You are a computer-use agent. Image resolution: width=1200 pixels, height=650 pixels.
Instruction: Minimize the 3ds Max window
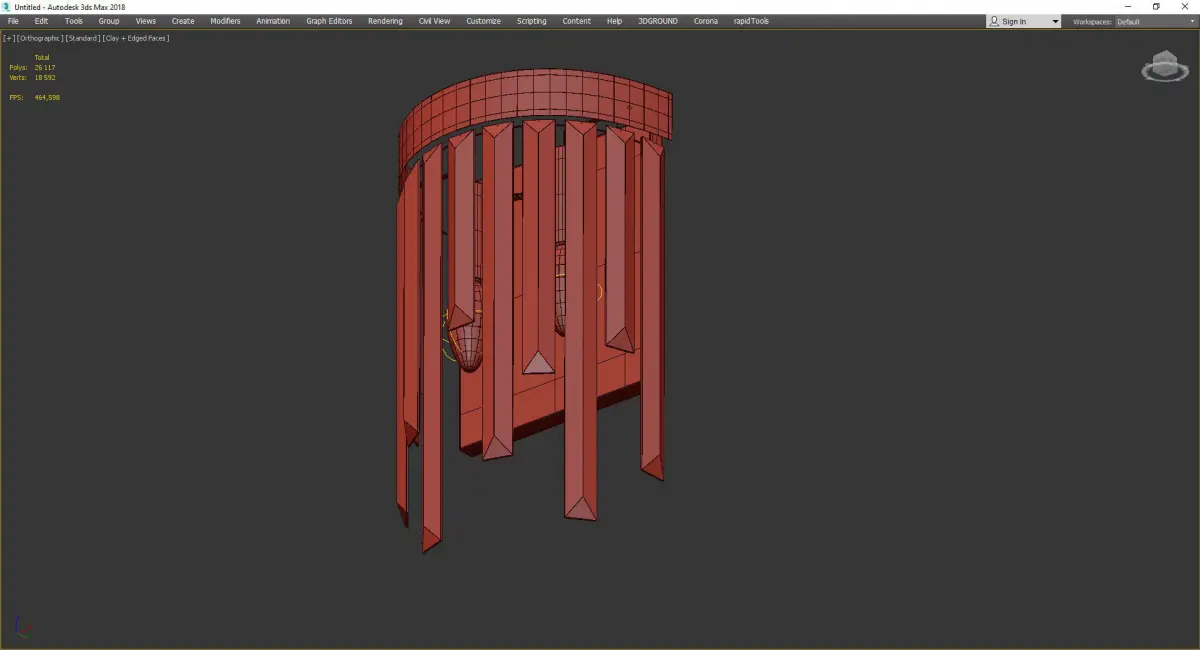tap(1129, 7)
